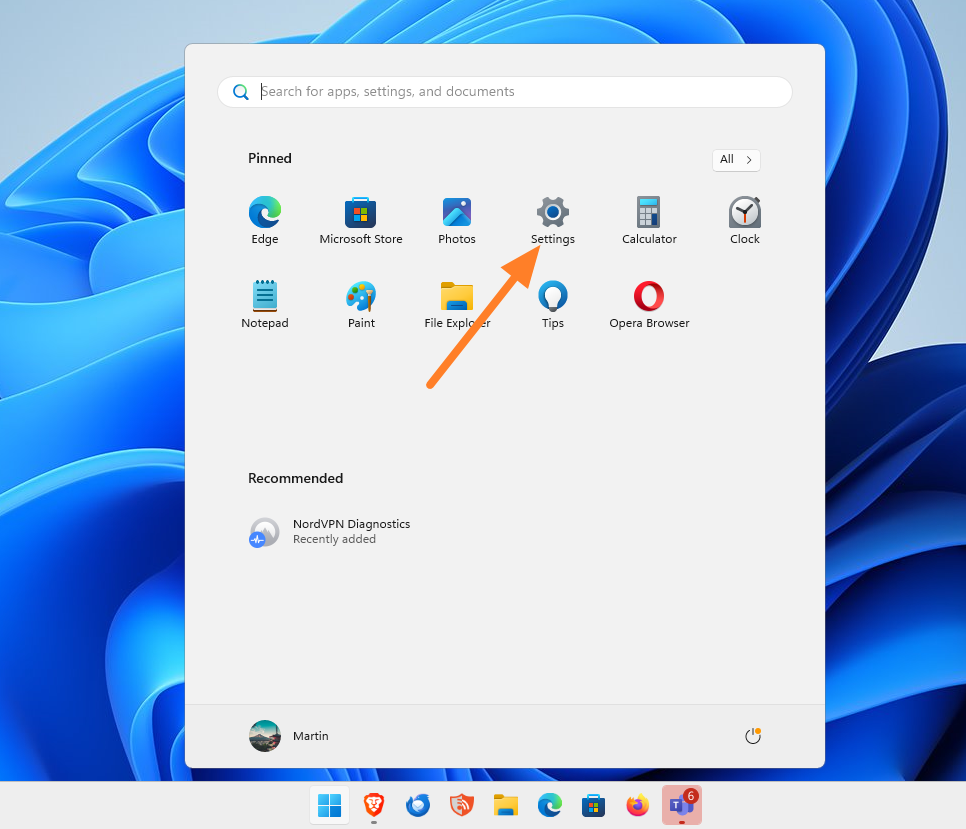Close Start menu via taskbar Start button
Image resolution: width=966 pixels, height=829 pixels.
click(329, 805)
